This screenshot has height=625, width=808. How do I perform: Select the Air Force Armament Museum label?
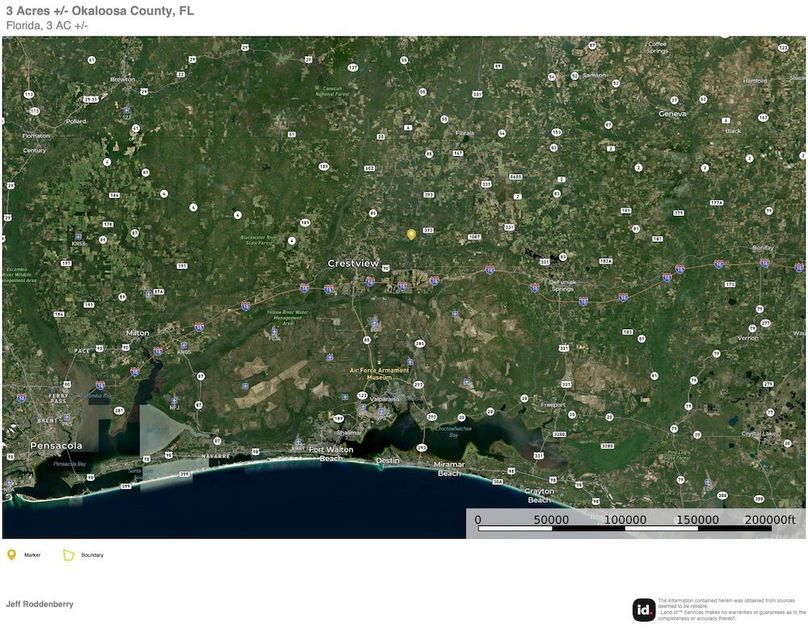380,370
